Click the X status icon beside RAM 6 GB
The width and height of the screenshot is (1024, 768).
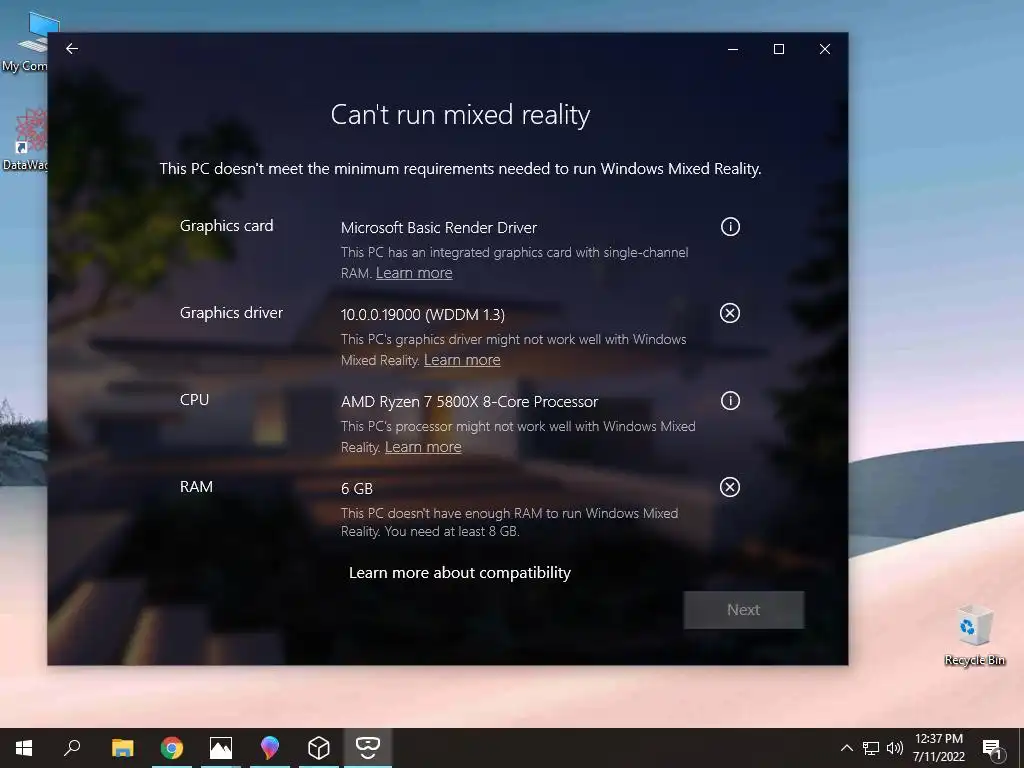(x=729, y=487)
